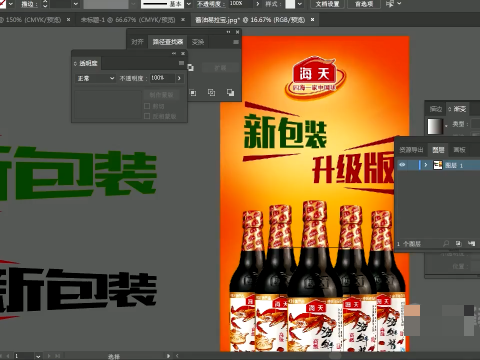Click the Pathfinder crop icon
480x360 pixels.
[193, 92]
